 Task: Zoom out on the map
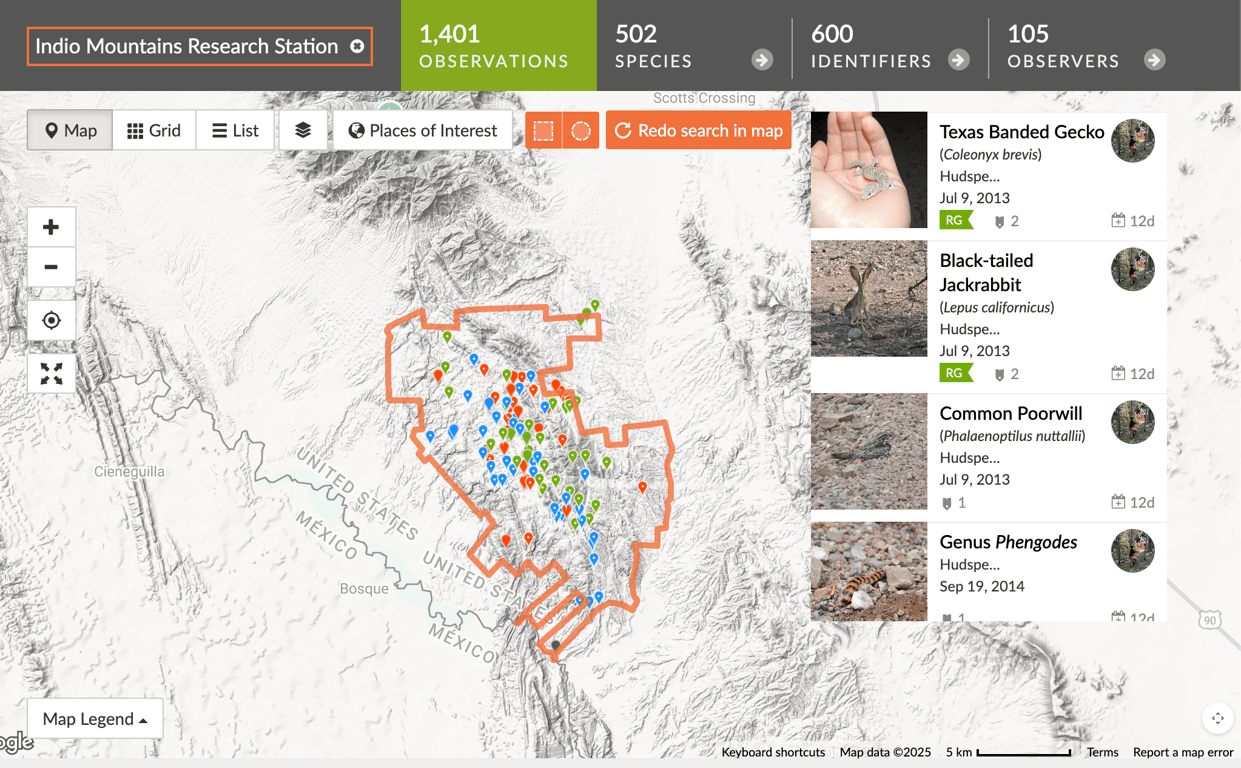(51, 267)
